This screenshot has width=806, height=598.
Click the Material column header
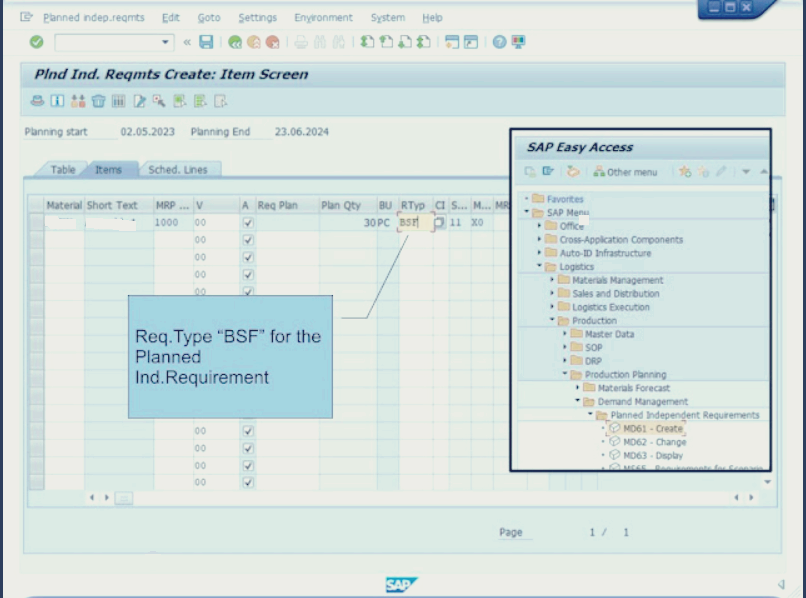click(64, 205)
